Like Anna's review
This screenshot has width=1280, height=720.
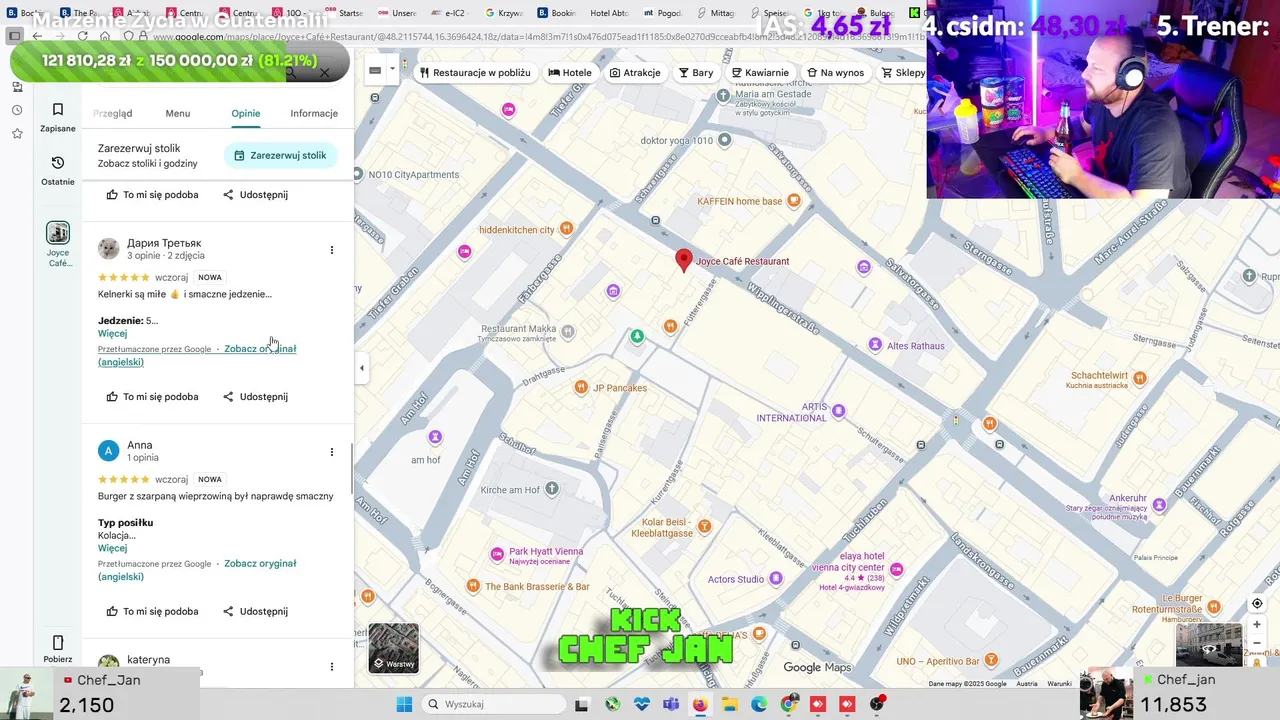[x=153, y=611]
